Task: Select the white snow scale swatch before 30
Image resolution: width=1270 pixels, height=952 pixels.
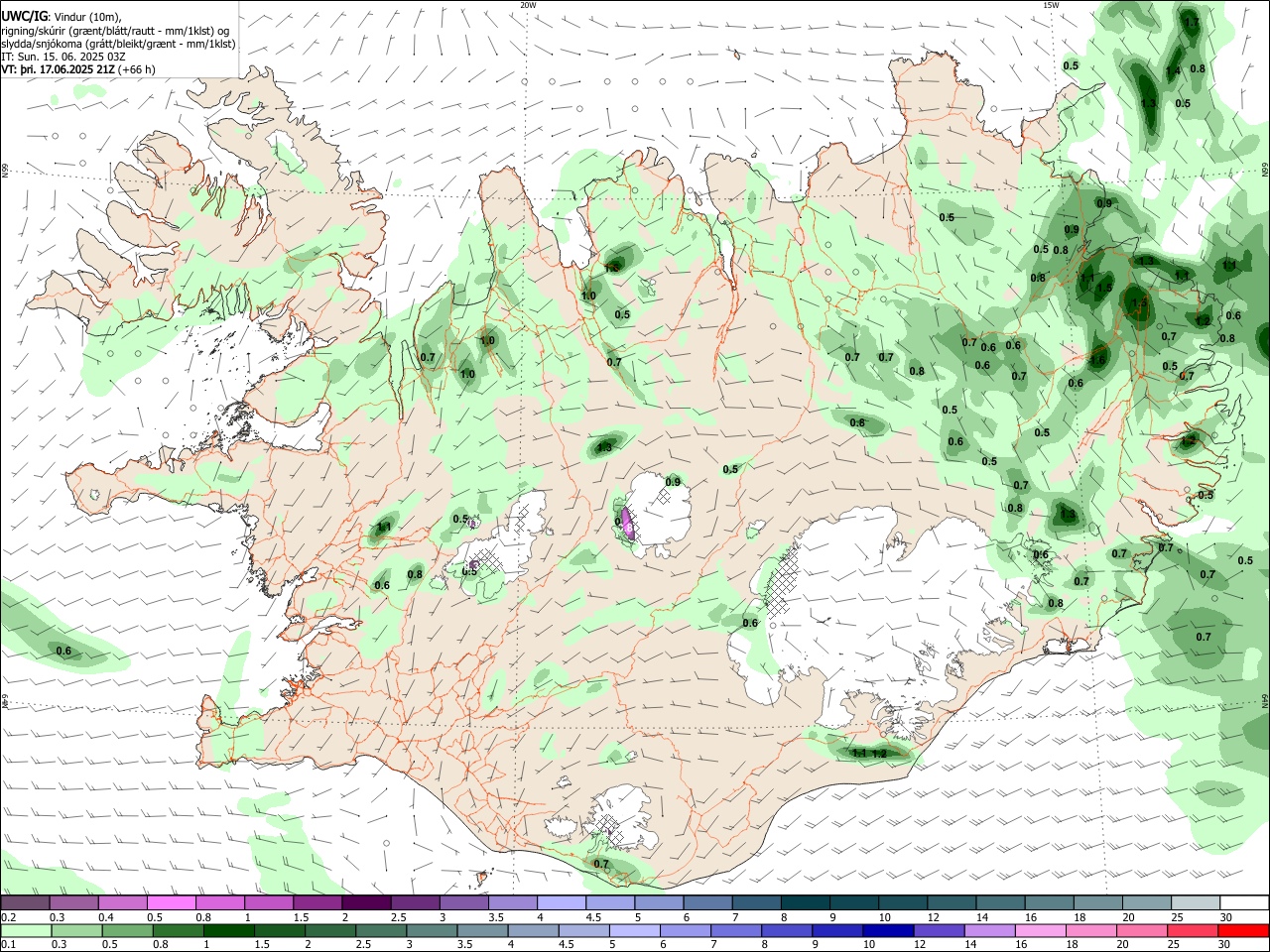Action: [1244, 902]
